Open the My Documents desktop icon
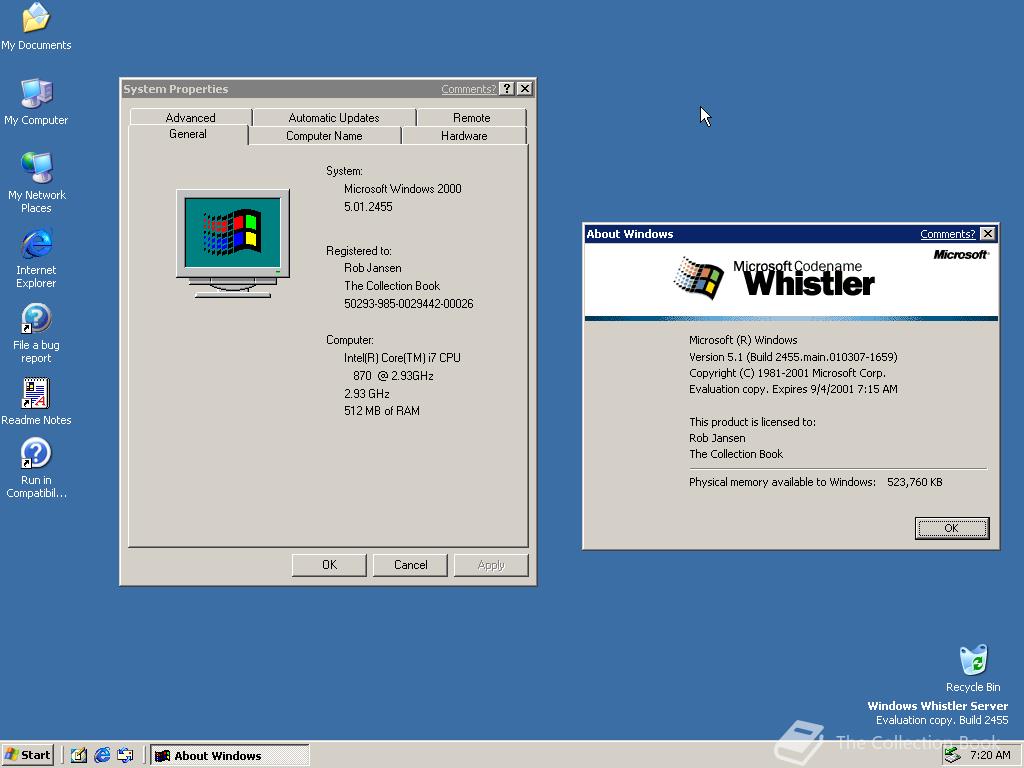This screenshot has width=1024, height=768. tap(36, 26)
